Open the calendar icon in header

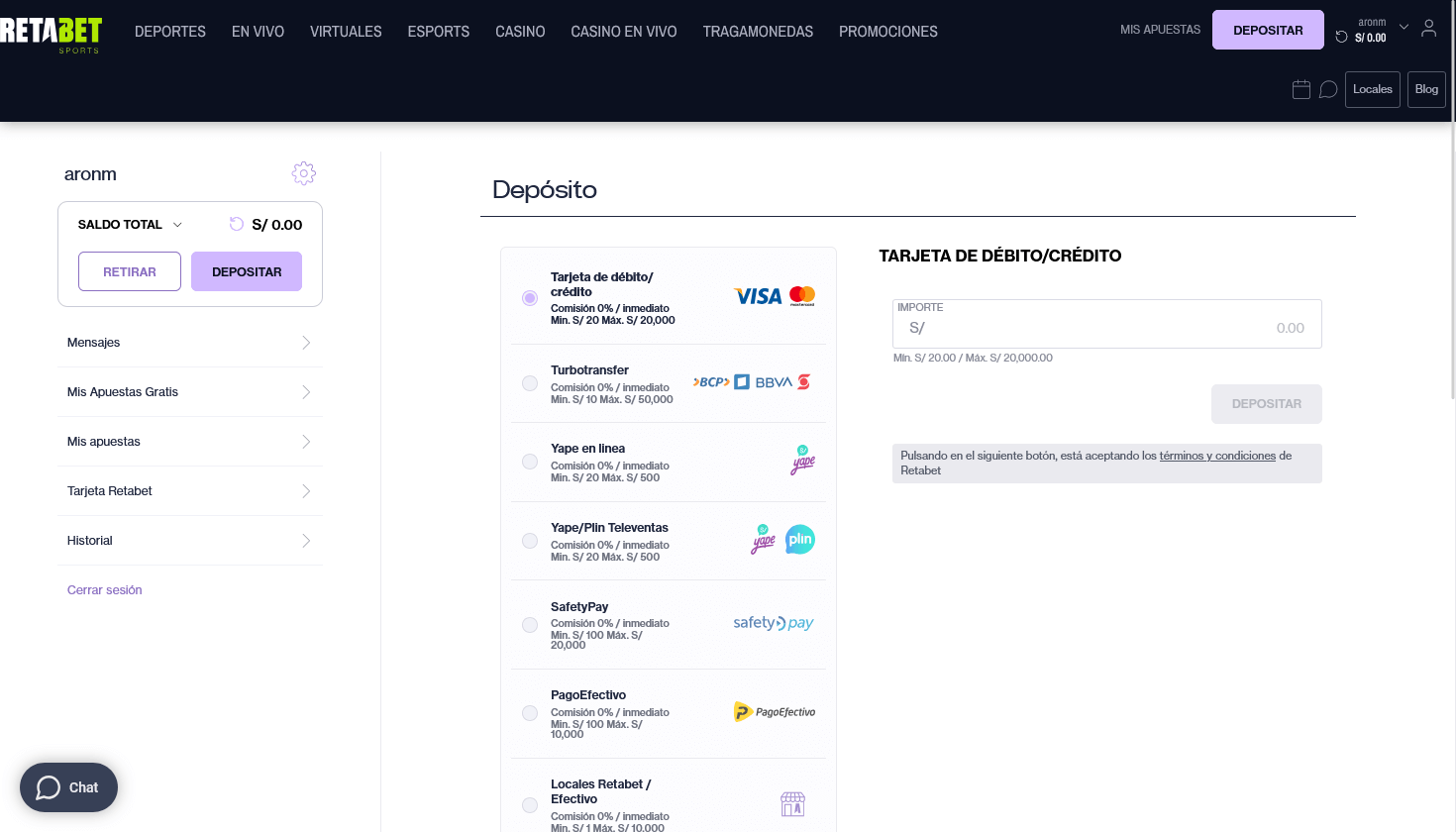tap(1301, 89)
